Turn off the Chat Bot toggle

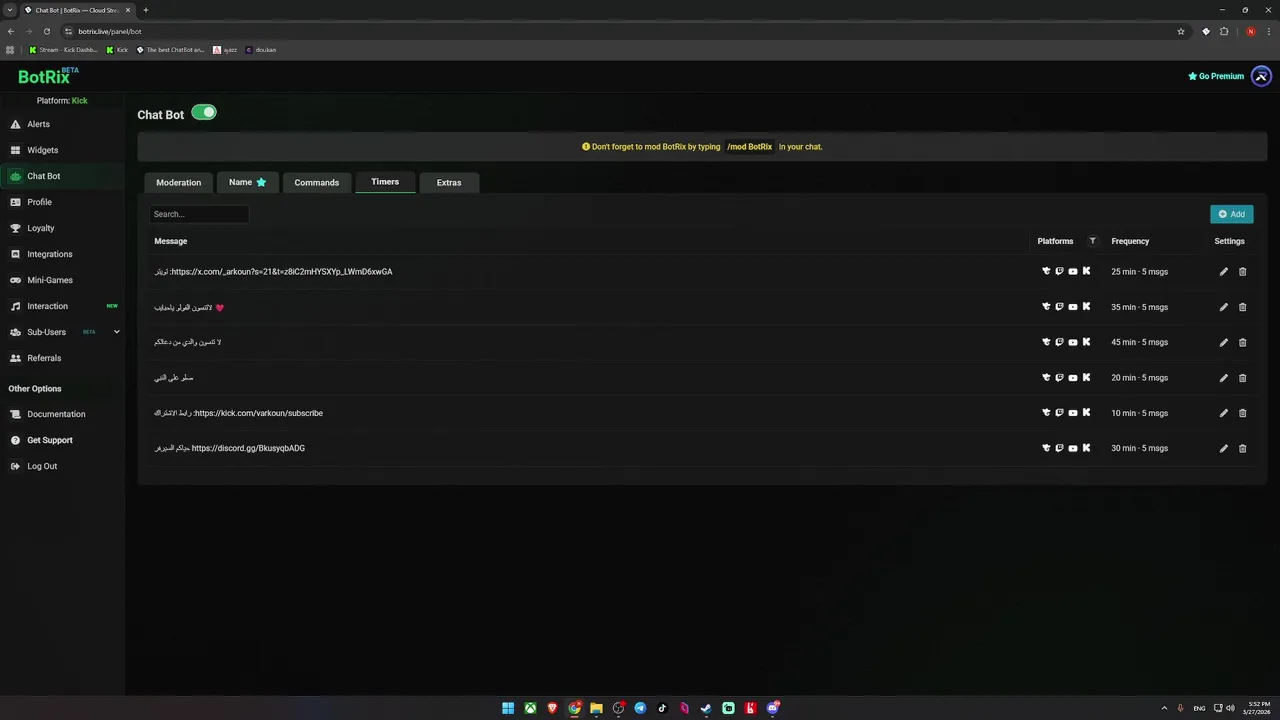[204, 112]
